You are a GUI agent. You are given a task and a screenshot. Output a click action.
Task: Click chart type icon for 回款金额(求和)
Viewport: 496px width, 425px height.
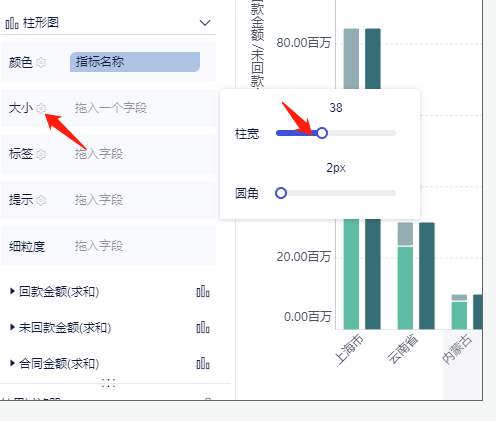coord(203,291)
